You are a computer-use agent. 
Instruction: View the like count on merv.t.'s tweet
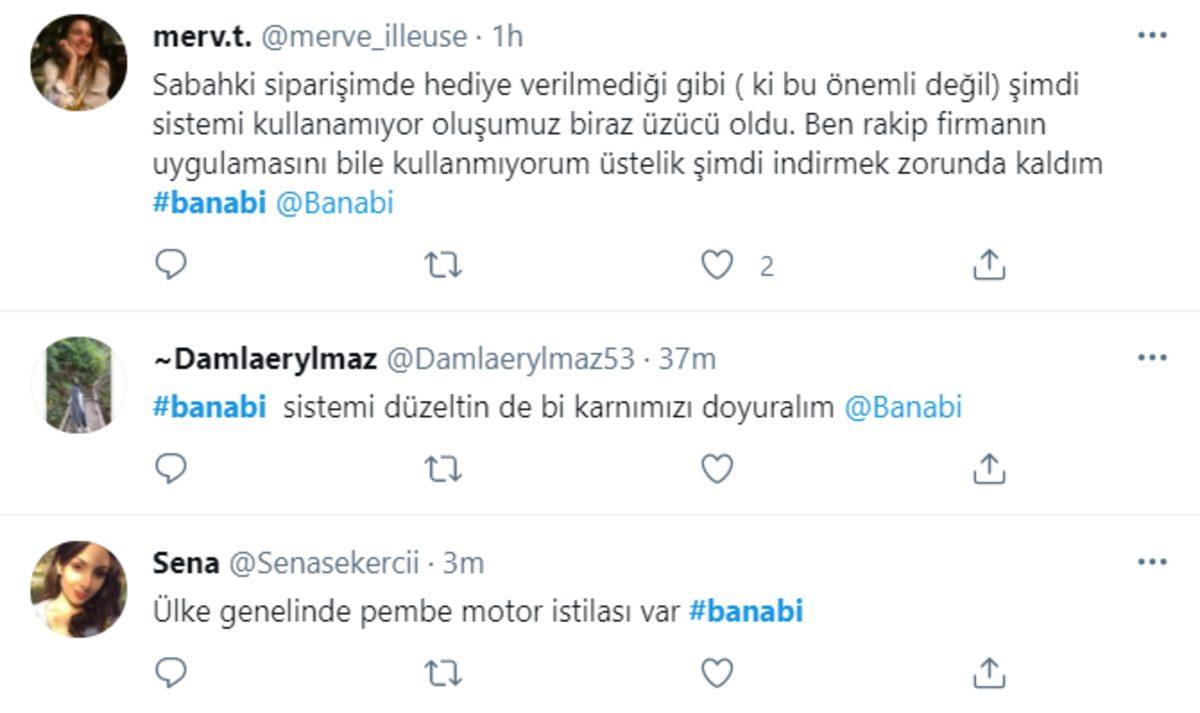coord(767,264)
